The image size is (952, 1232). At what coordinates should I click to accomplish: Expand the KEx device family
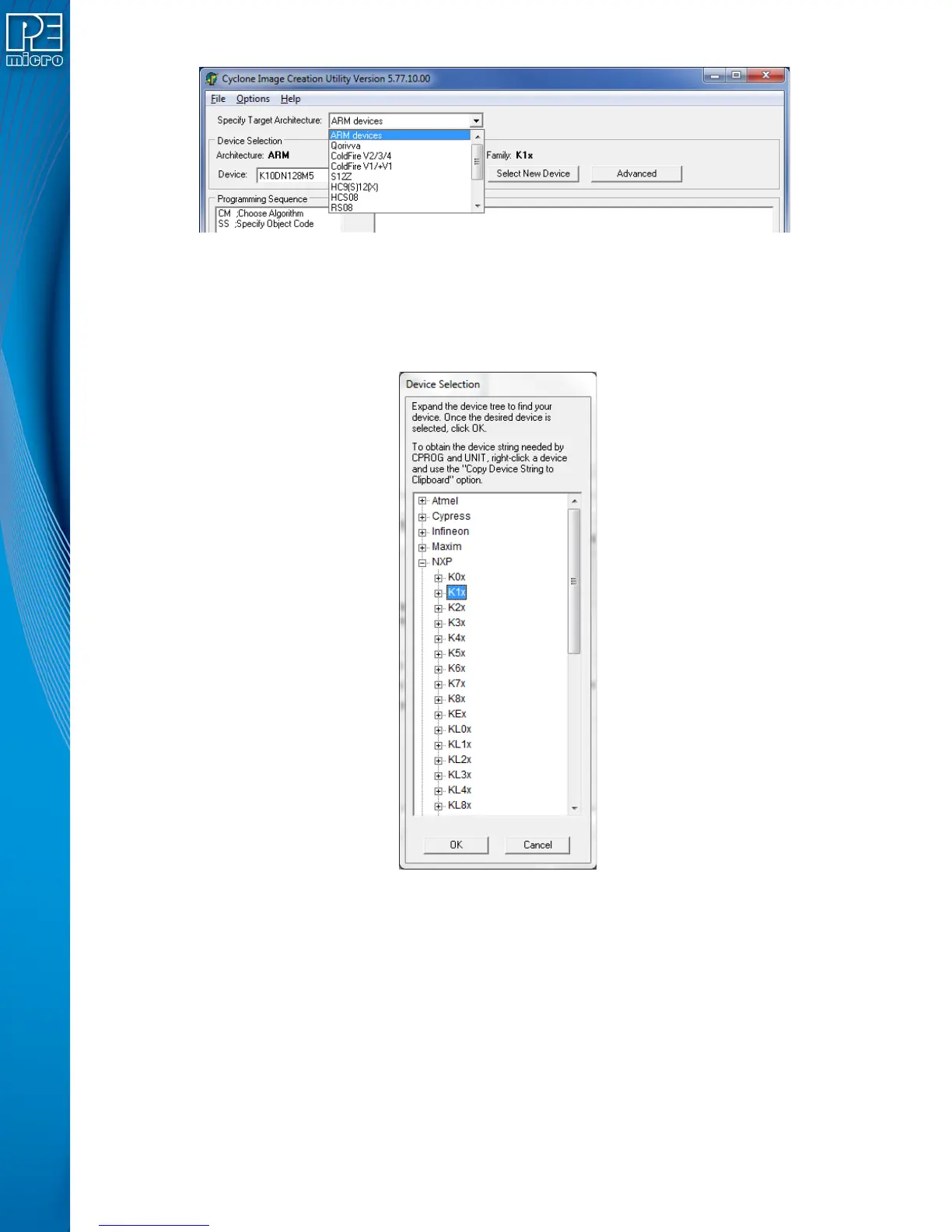point(439,715)
